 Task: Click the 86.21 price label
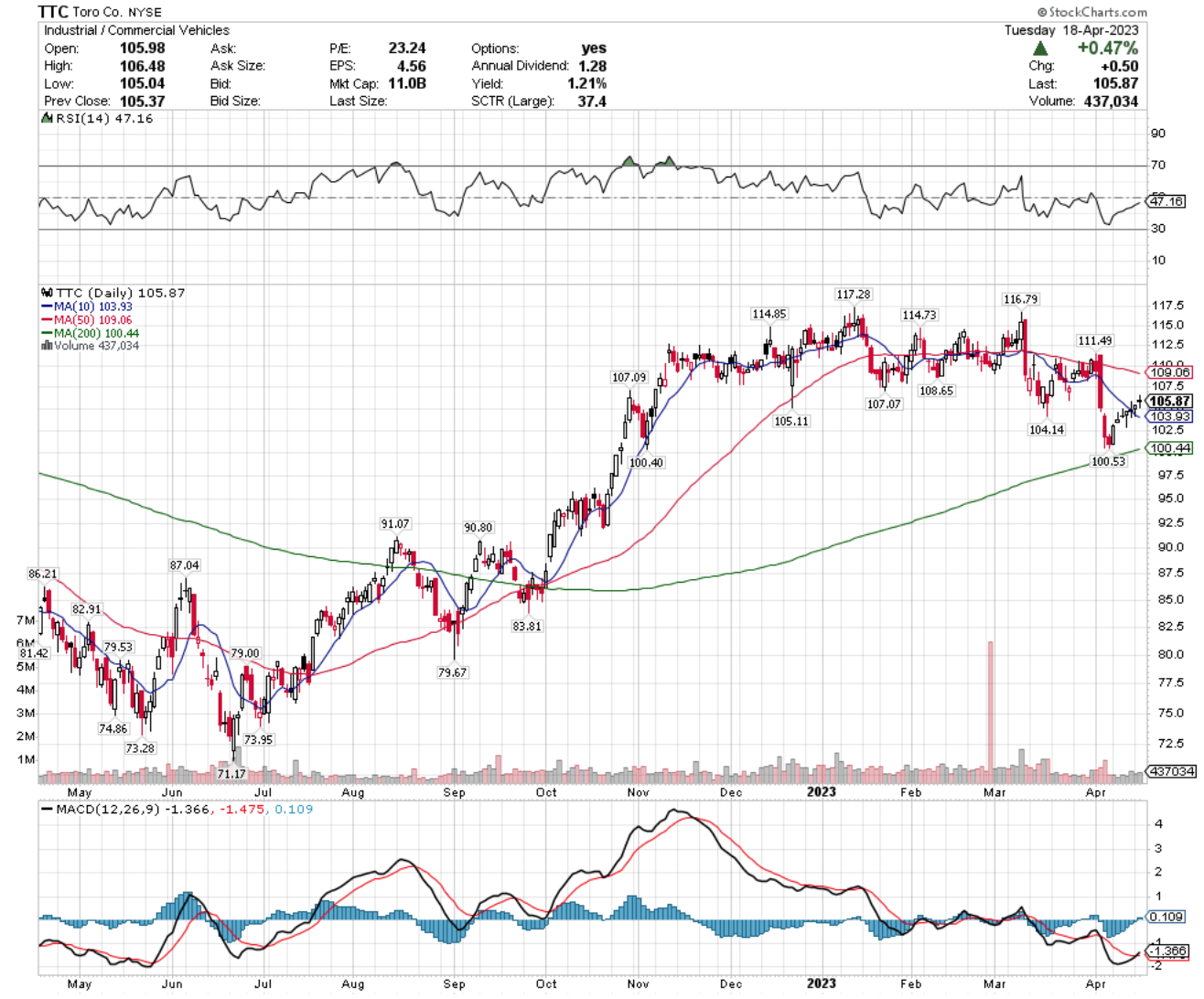(42, 575)
